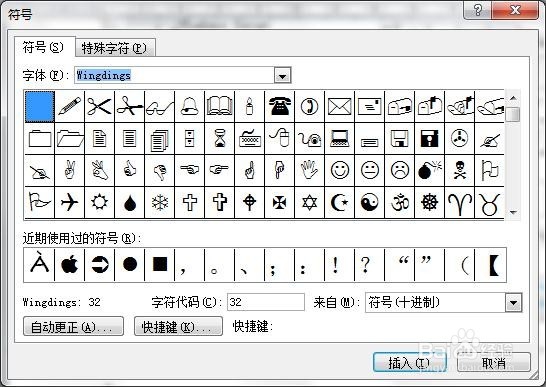Select the open book symbol
Viewport: 546px width, 387px height.
point(219,106)
